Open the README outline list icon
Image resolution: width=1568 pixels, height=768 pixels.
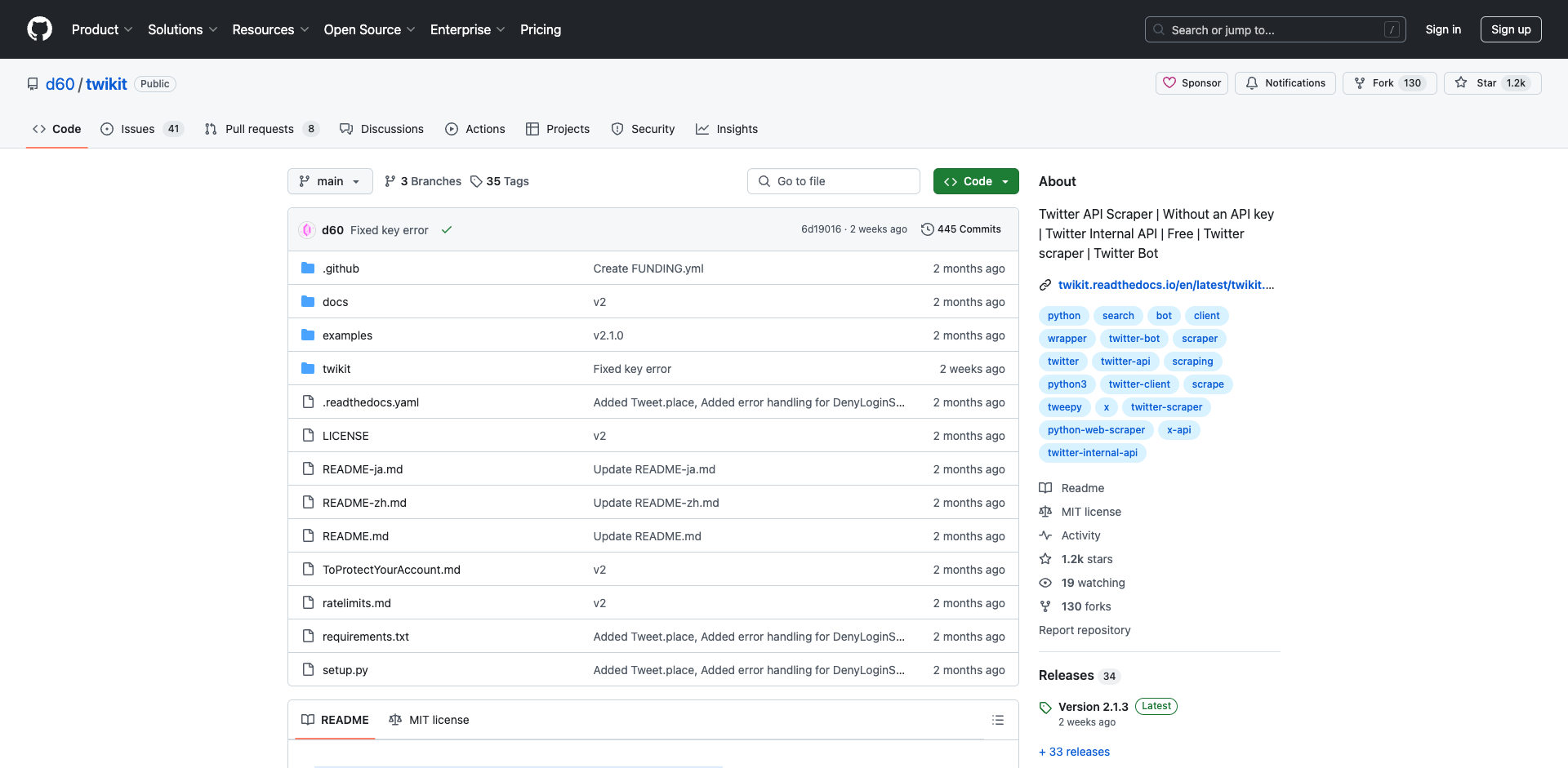[x=998, y=720]
